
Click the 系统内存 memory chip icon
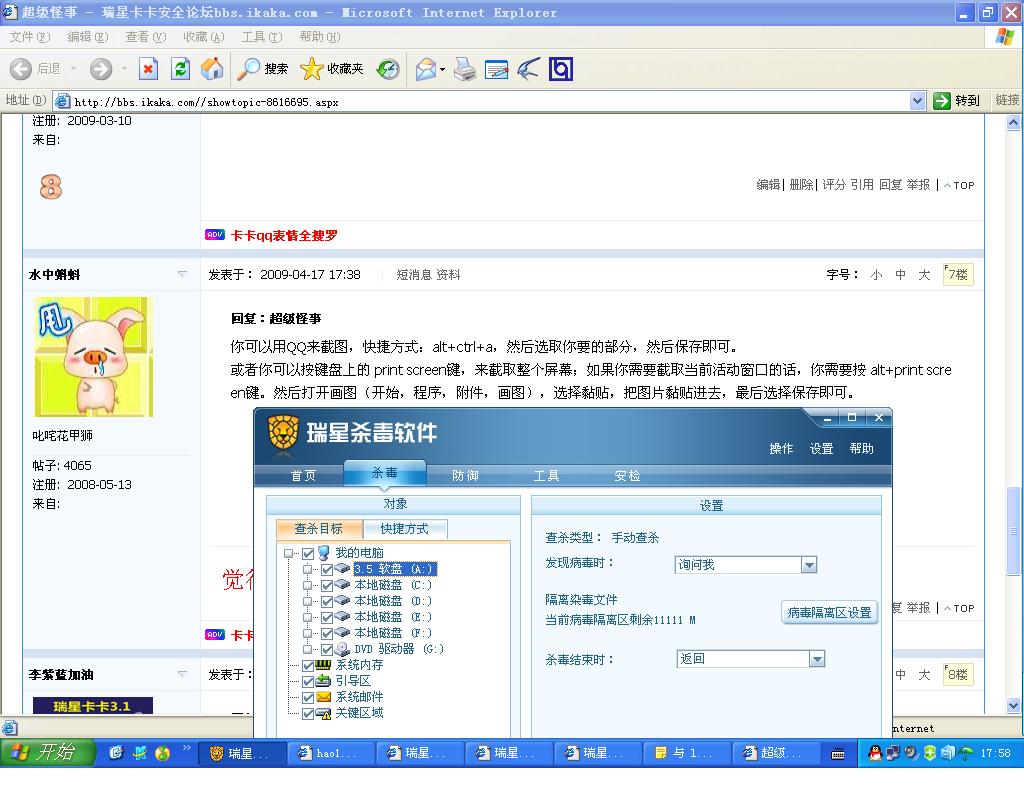(x=323, y=665)
